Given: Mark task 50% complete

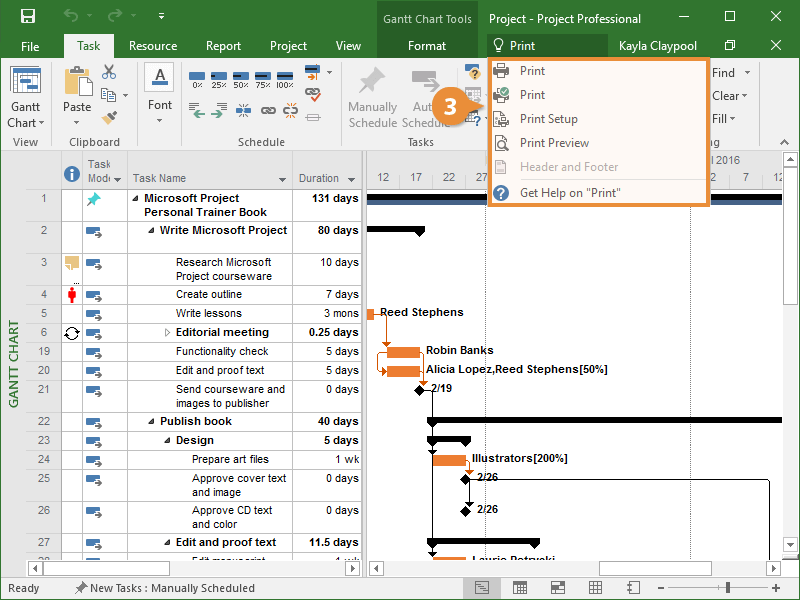Looking at the screenshot, I should pyautogui.click(x=241, y=79).
